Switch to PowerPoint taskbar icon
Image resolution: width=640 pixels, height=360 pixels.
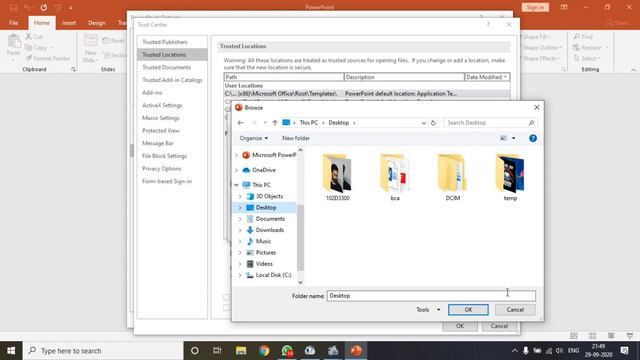[356, 351]
